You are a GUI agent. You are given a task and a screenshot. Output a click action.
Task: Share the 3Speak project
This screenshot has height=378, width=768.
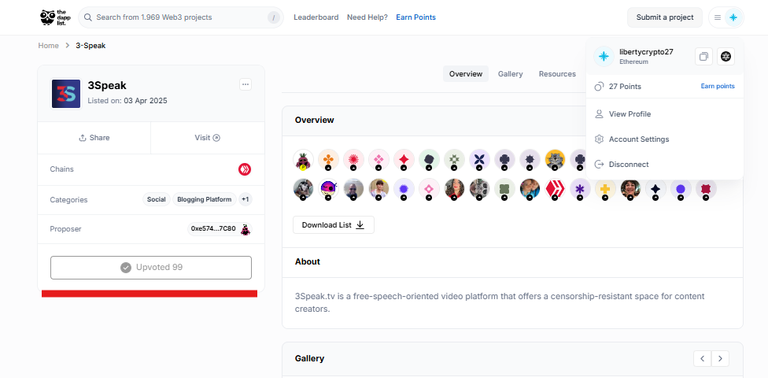(94, 138)
